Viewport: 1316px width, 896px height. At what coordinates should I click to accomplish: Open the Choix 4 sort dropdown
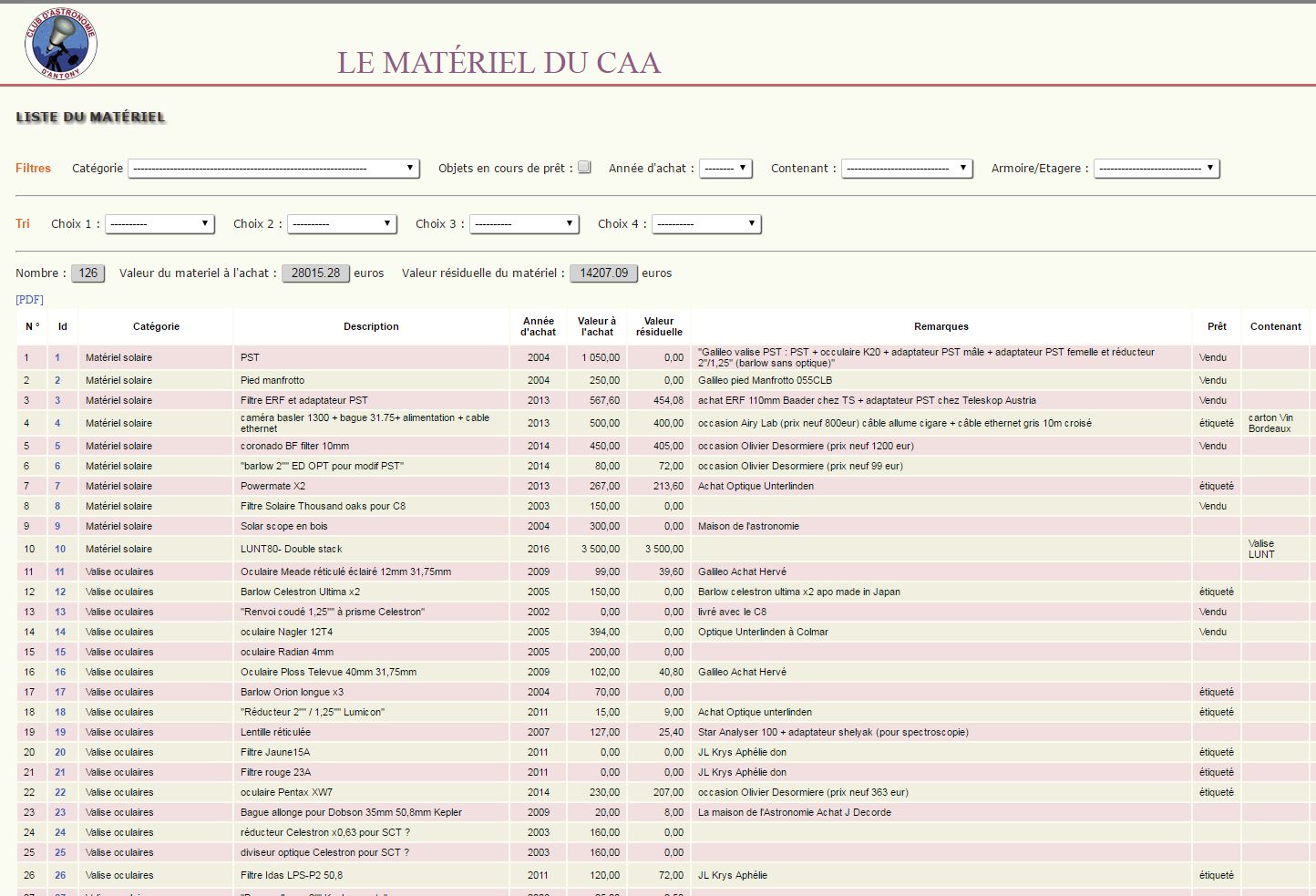tap(706, 224)
